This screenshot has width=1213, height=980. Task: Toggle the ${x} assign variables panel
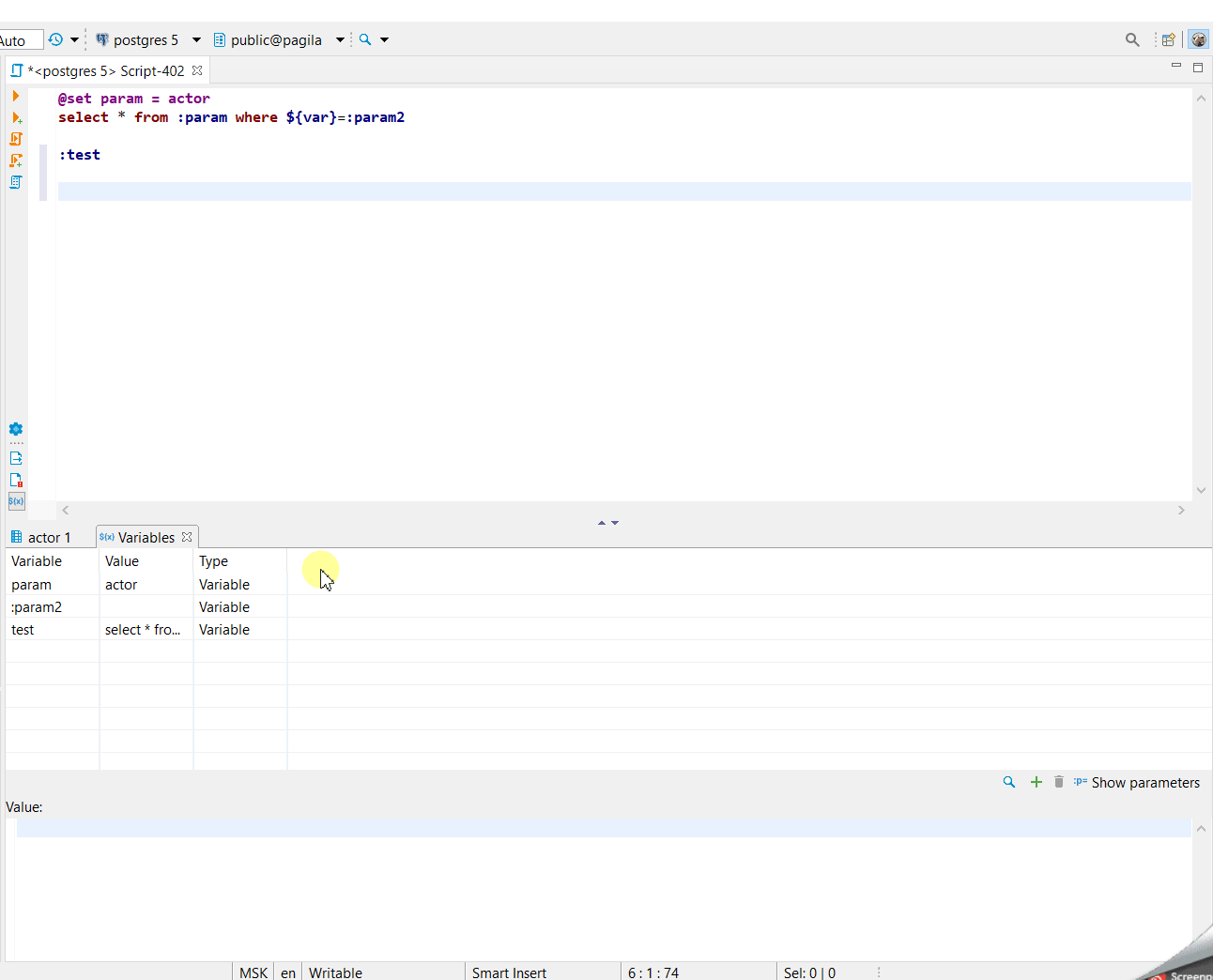(x=15, y=501)
